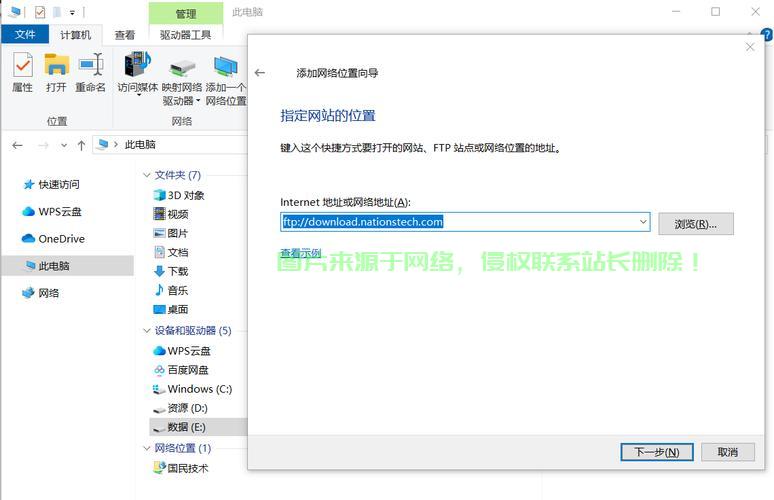Image resolution: width=774 pixels, height=500 pixels.
Task: Select the Windows (C:) drive
Action: click(x=198, y=389)
